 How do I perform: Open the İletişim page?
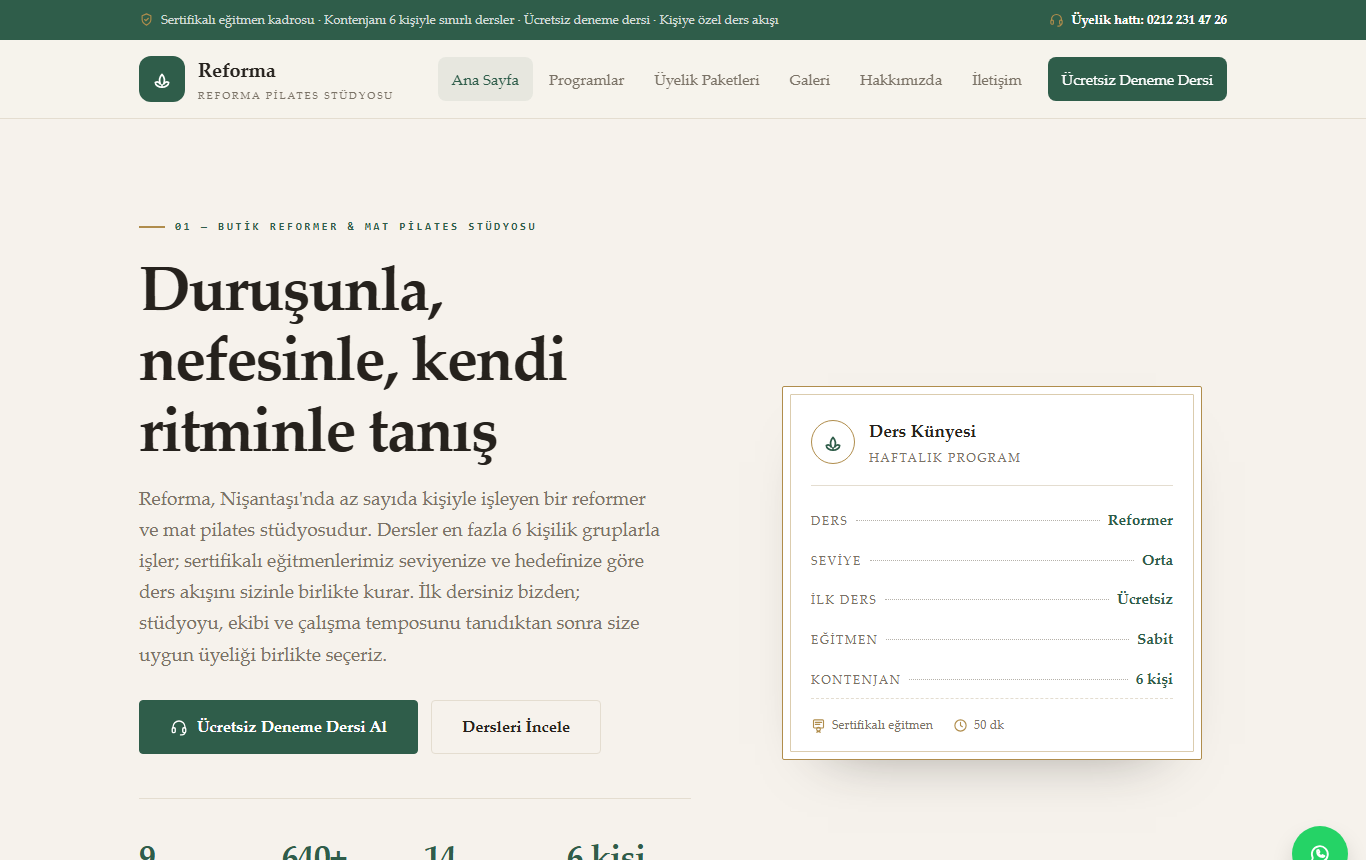click(997, 80)
